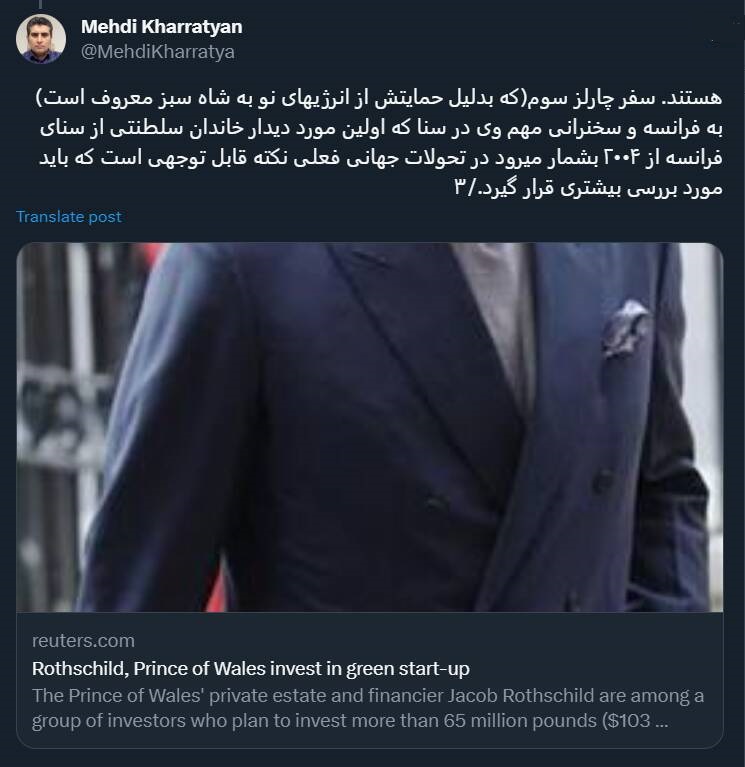Click the Translate post link
The height and width of the screenshot is (767, 745).
(x=68, y=217)
